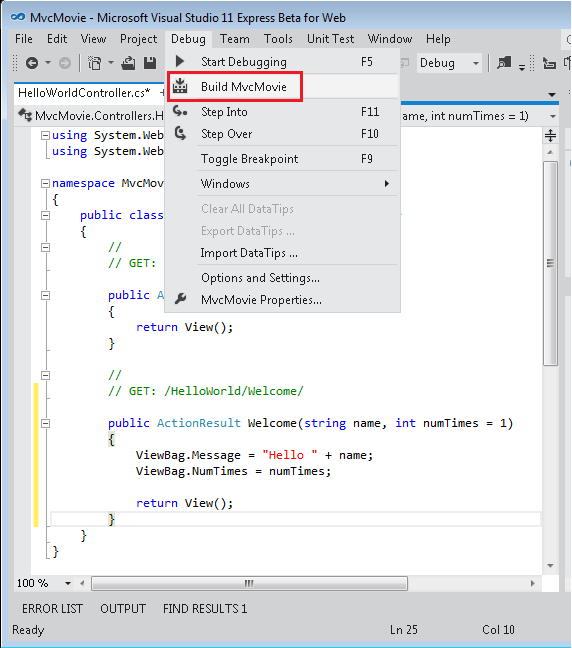This screenshot has width=572, height=648.
Task: Open the tab overflow dropdown arrow
Action: 552,95
